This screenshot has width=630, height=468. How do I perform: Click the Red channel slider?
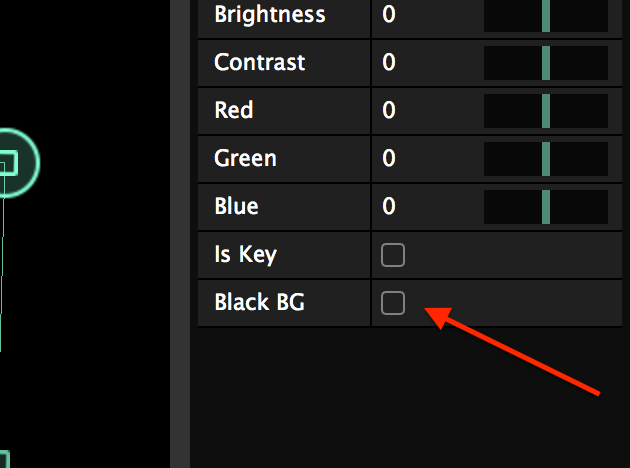(x=546, y=110)
